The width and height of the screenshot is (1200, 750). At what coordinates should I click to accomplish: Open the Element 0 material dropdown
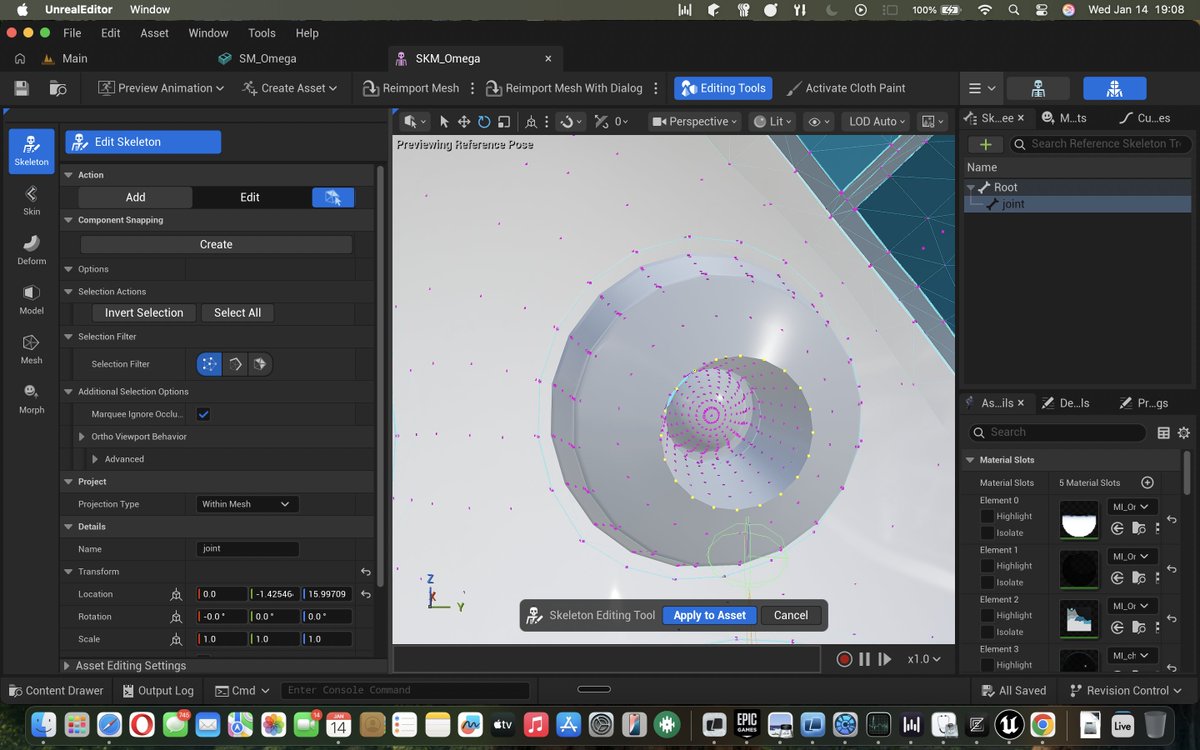(1132, 507)
